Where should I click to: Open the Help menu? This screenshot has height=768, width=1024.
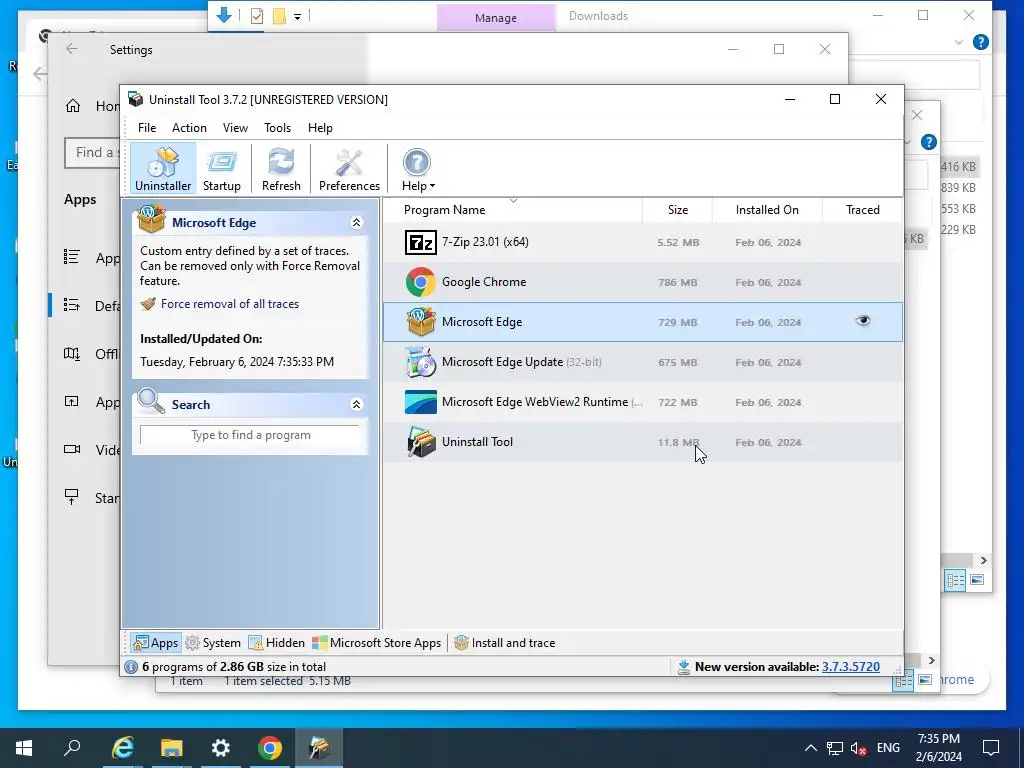pyautogui.click(x=320, y=128)
